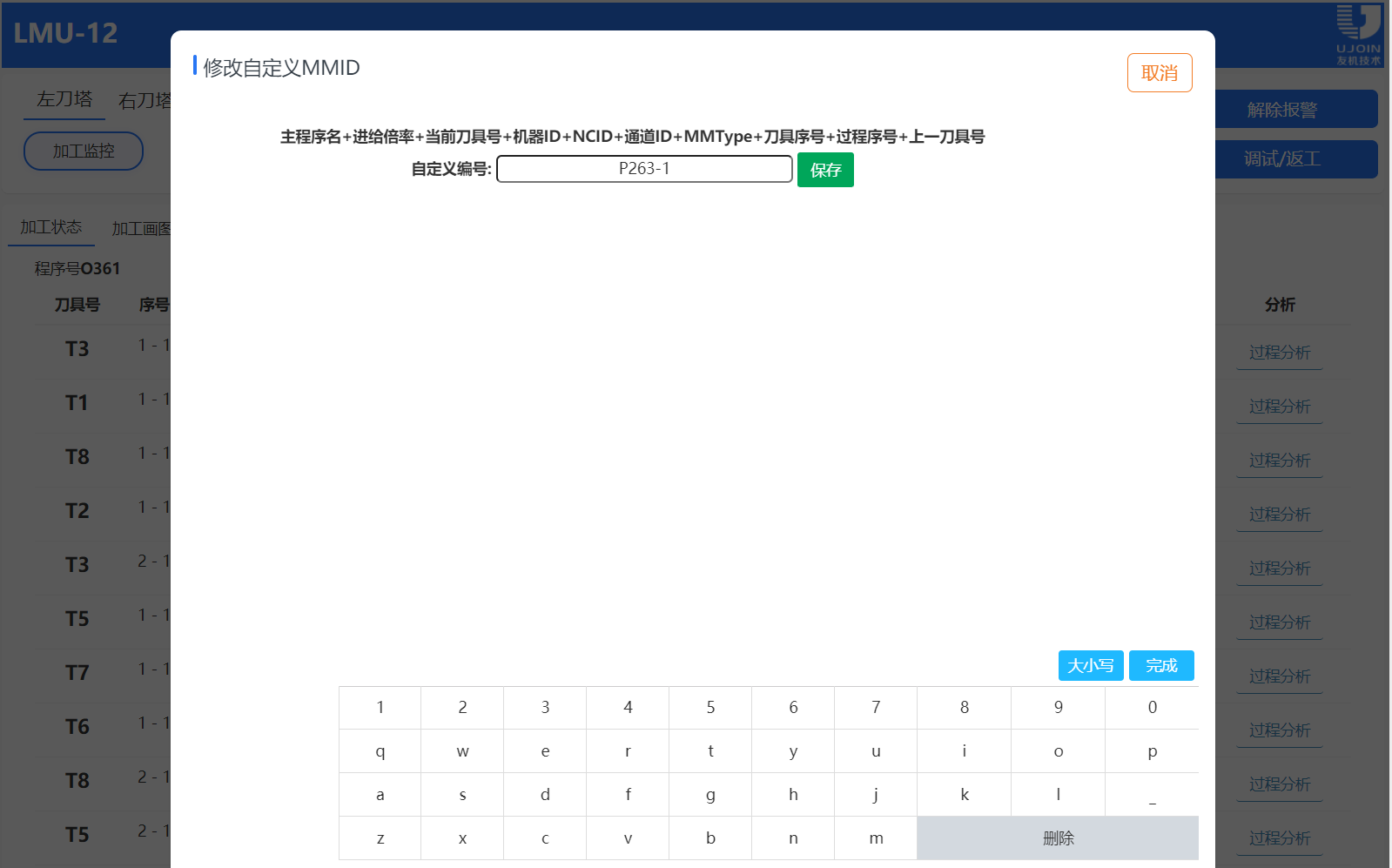Tap keyboard letter t
Screen dimensions: 1392x868
coord(710,751)
